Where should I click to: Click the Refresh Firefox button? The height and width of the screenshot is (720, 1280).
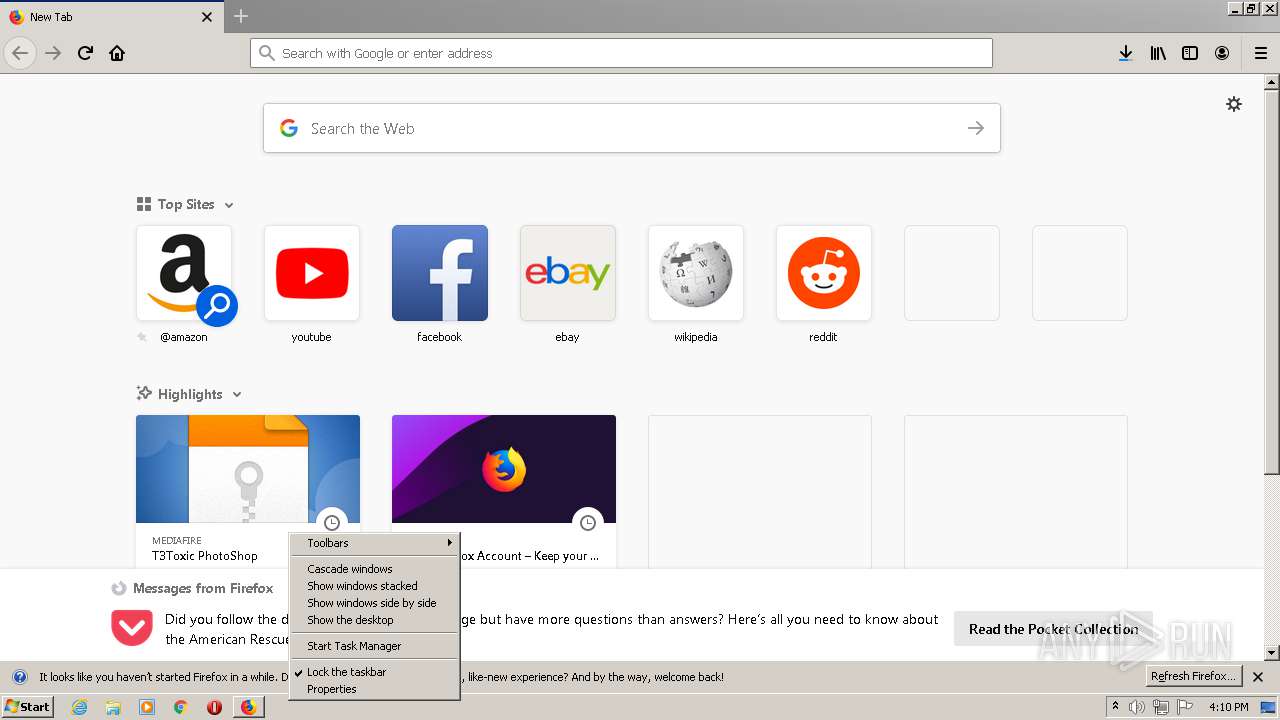(1194, 677)
